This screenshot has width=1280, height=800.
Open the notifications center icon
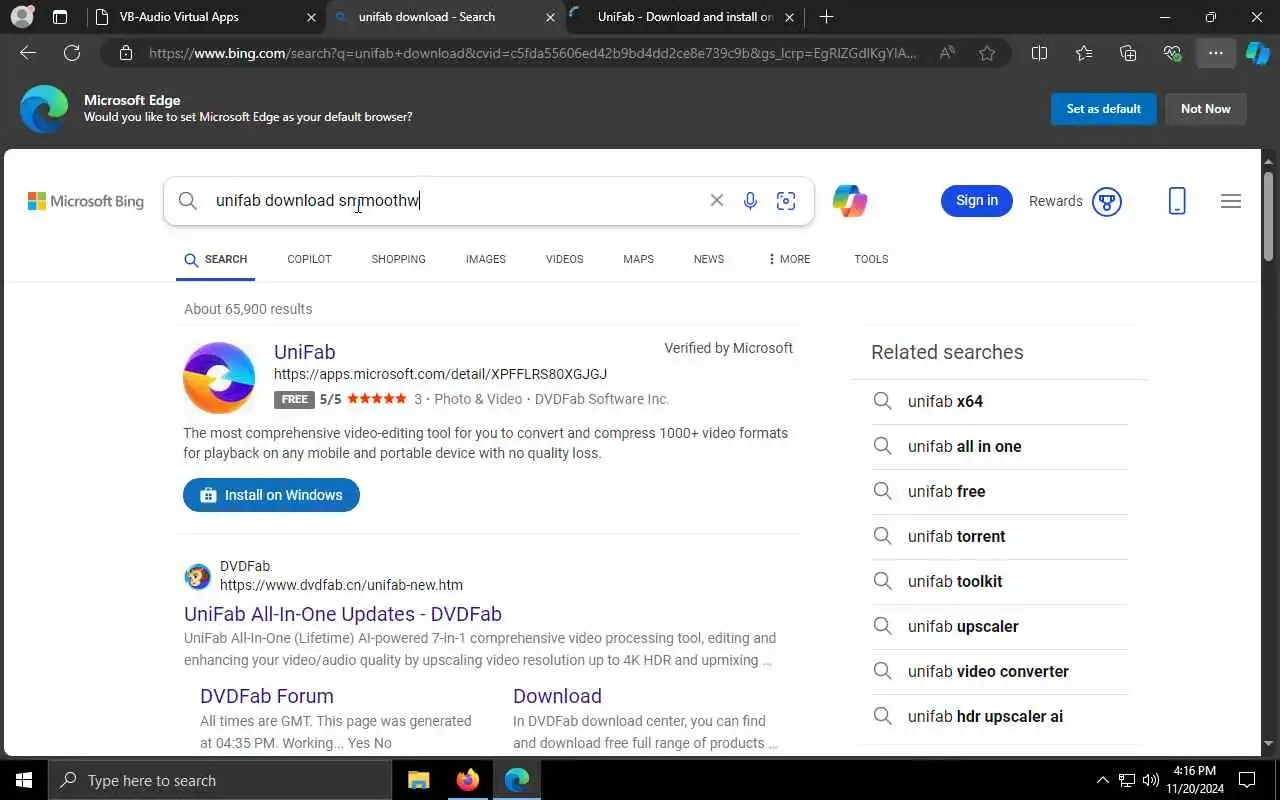coord(1247,780)
